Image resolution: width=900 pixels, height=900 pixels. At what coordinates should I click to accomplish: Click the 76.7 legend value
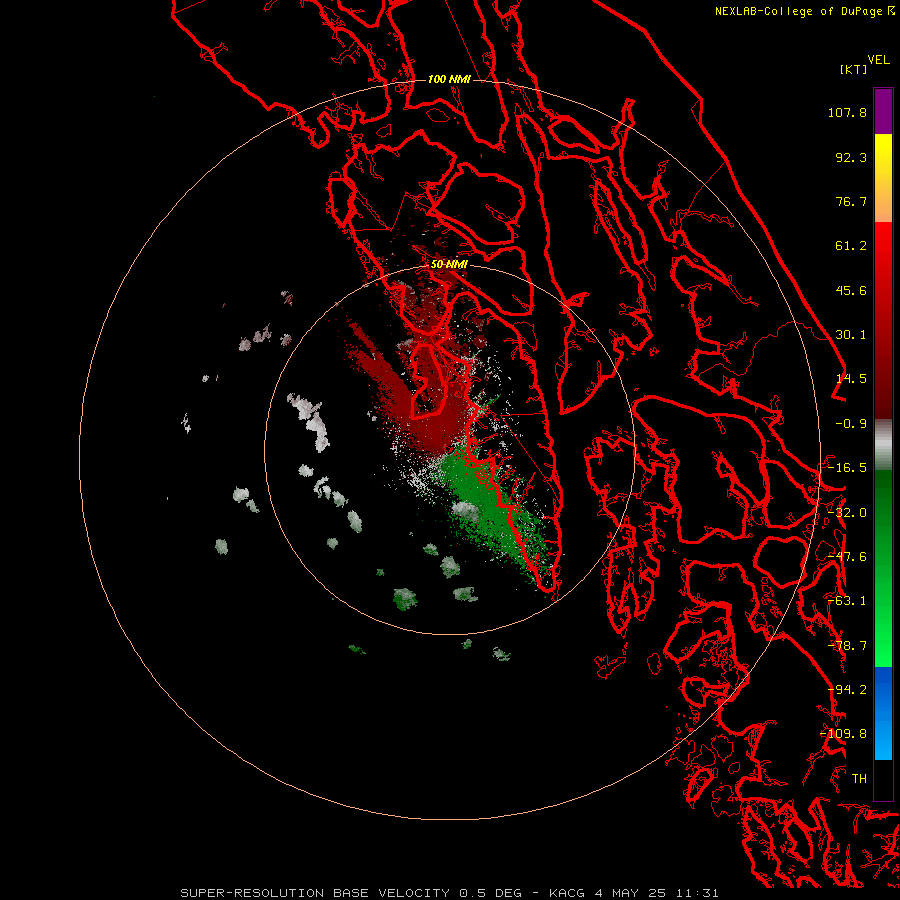[851, 201]
